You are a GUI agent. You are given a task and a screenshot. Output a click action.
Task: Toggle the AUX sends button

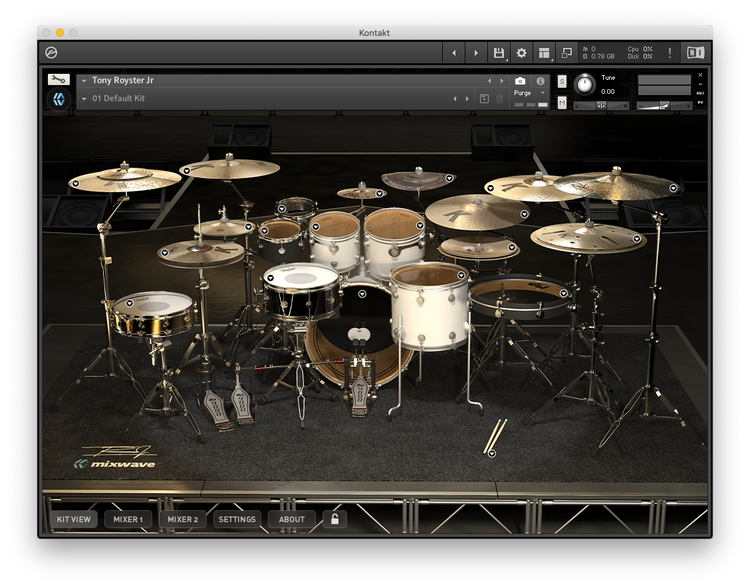(x=700, y=93)
